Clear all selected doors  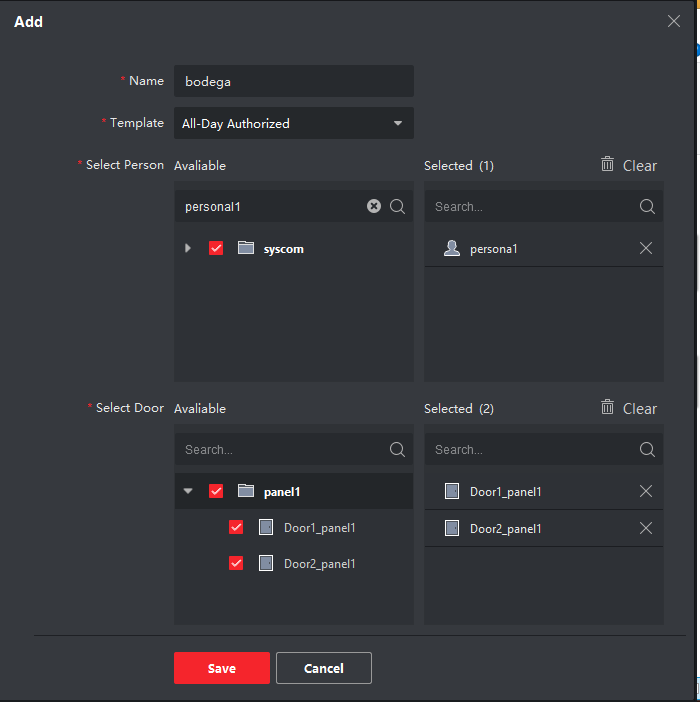[x=629, y=408]
